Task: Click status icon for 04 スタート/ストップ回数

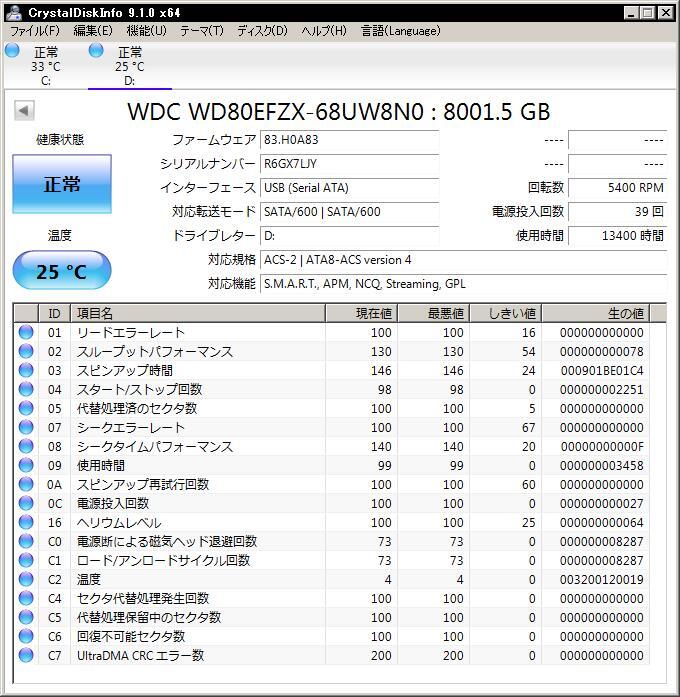Action: tap(26, 389)
